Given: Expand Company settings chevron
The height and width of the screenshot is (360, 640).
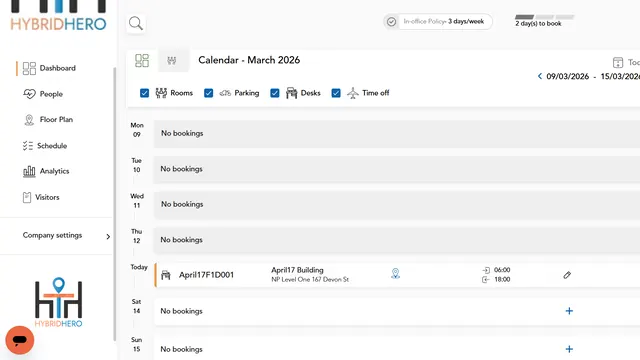Looking at the screenshot, I should (108, 236).
